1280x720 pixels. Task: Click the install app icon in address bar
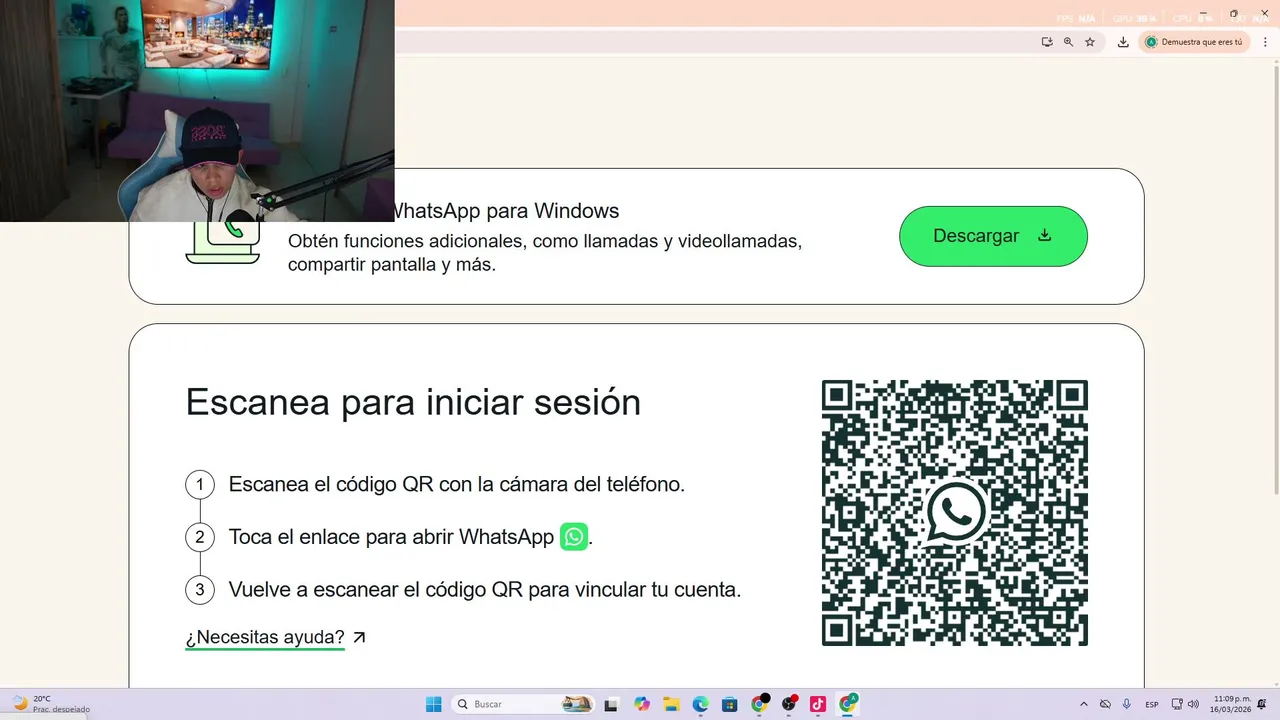[1047, 42]
